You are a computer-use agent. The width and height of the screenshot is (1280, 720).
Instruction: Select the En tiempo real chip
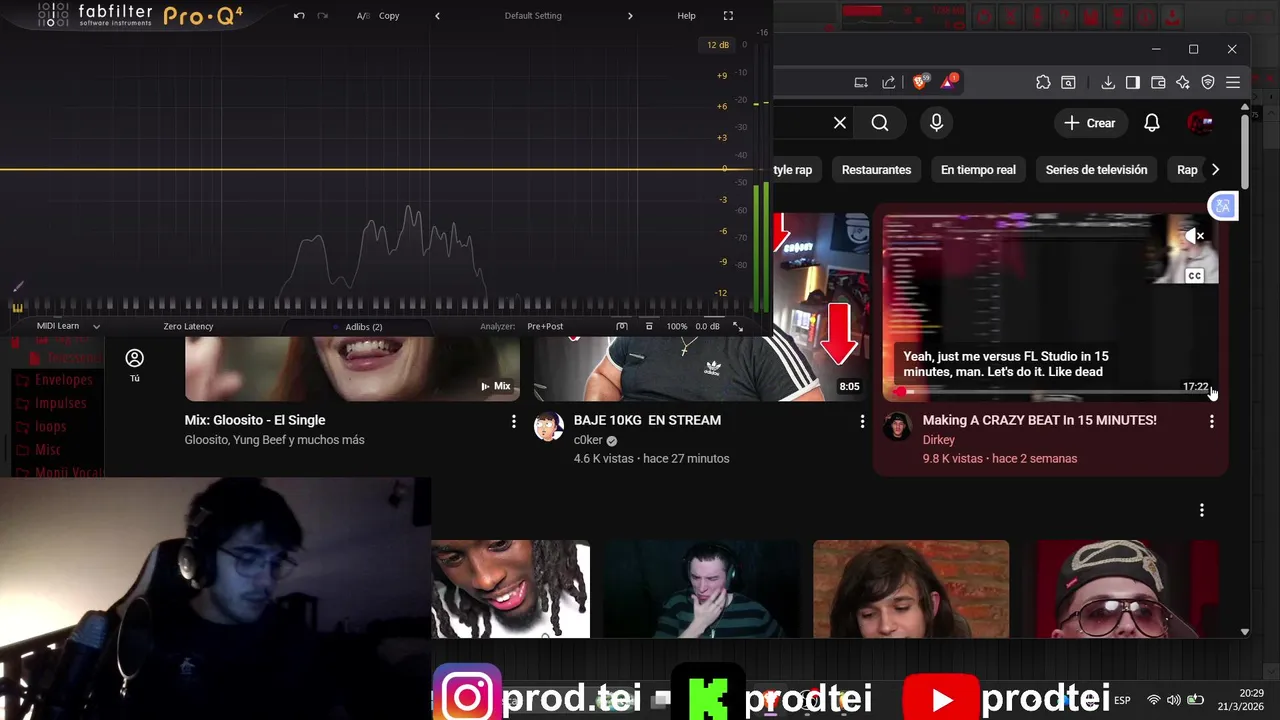[978, 170]
